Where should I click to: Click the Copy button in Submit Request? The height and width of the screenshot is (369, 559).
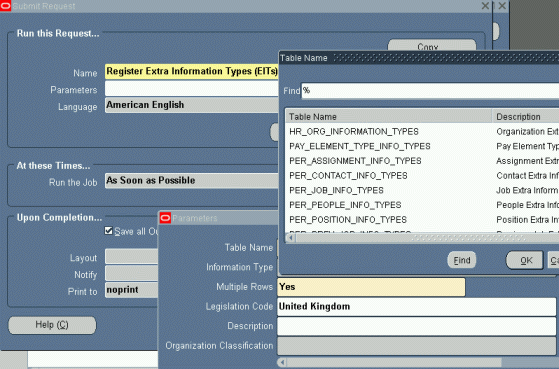[x=432, y=46]
